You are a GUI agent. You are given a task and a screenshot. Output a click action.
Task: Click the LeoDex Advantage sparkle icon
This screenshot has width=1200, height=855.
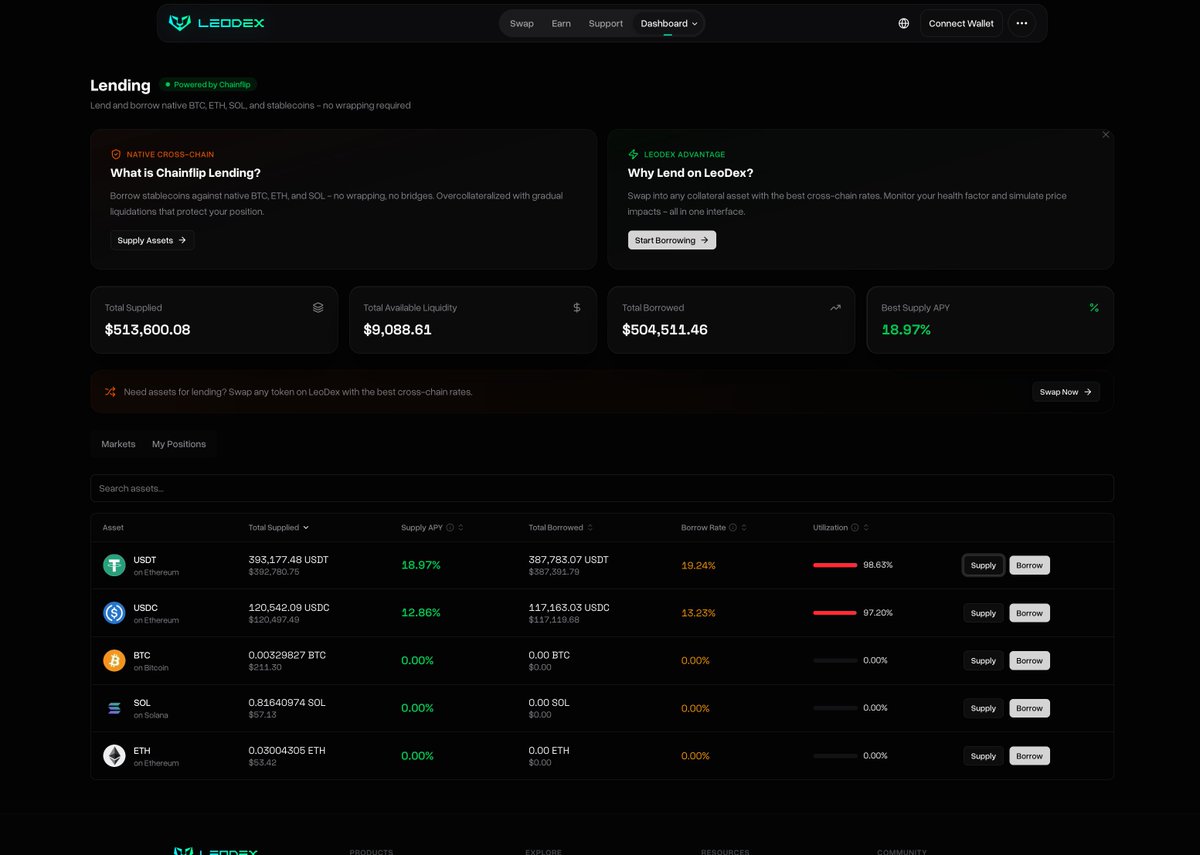tap(633, 155)
